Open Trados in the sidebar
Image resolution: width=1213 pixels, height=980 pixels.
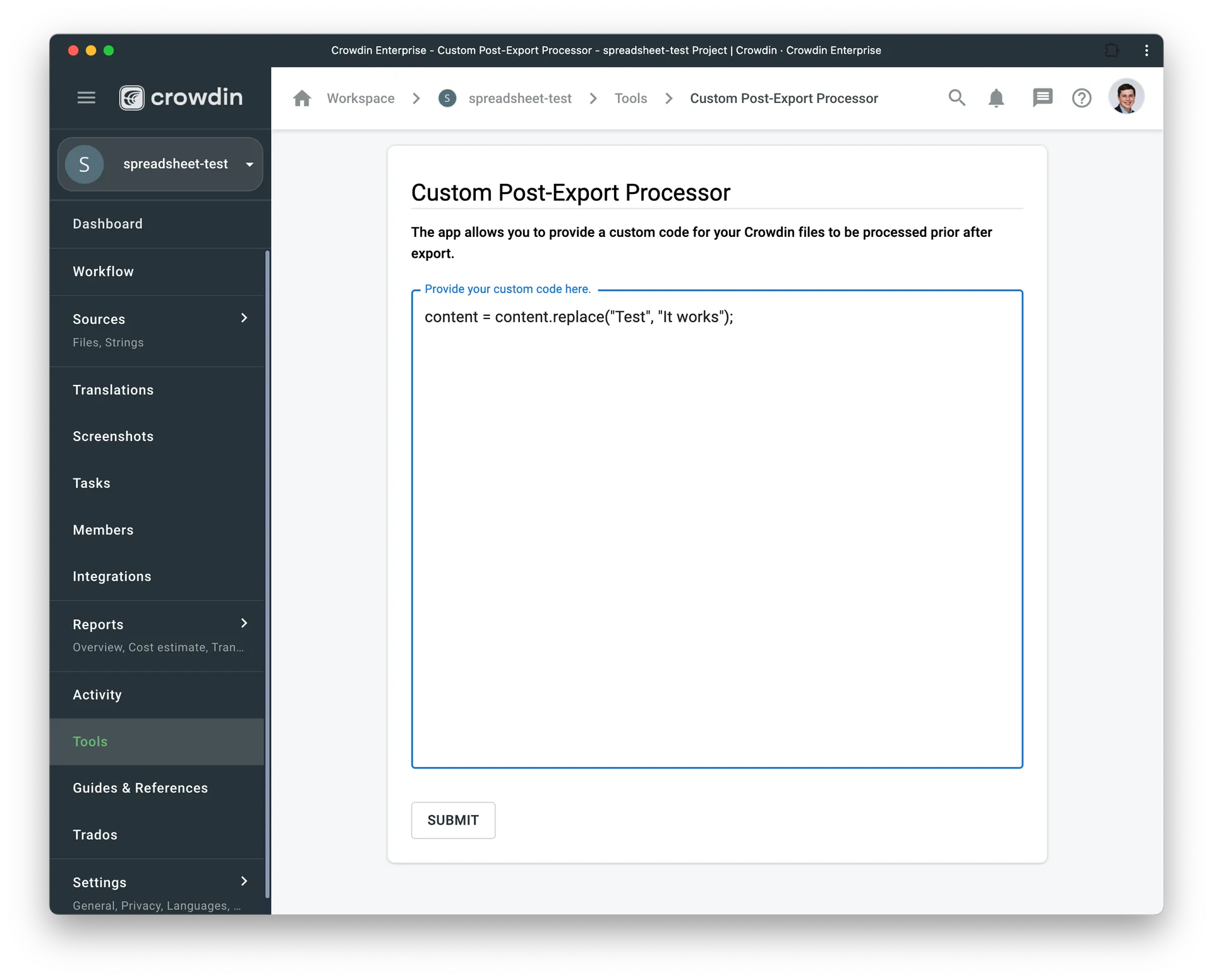[x=157, y=835]
